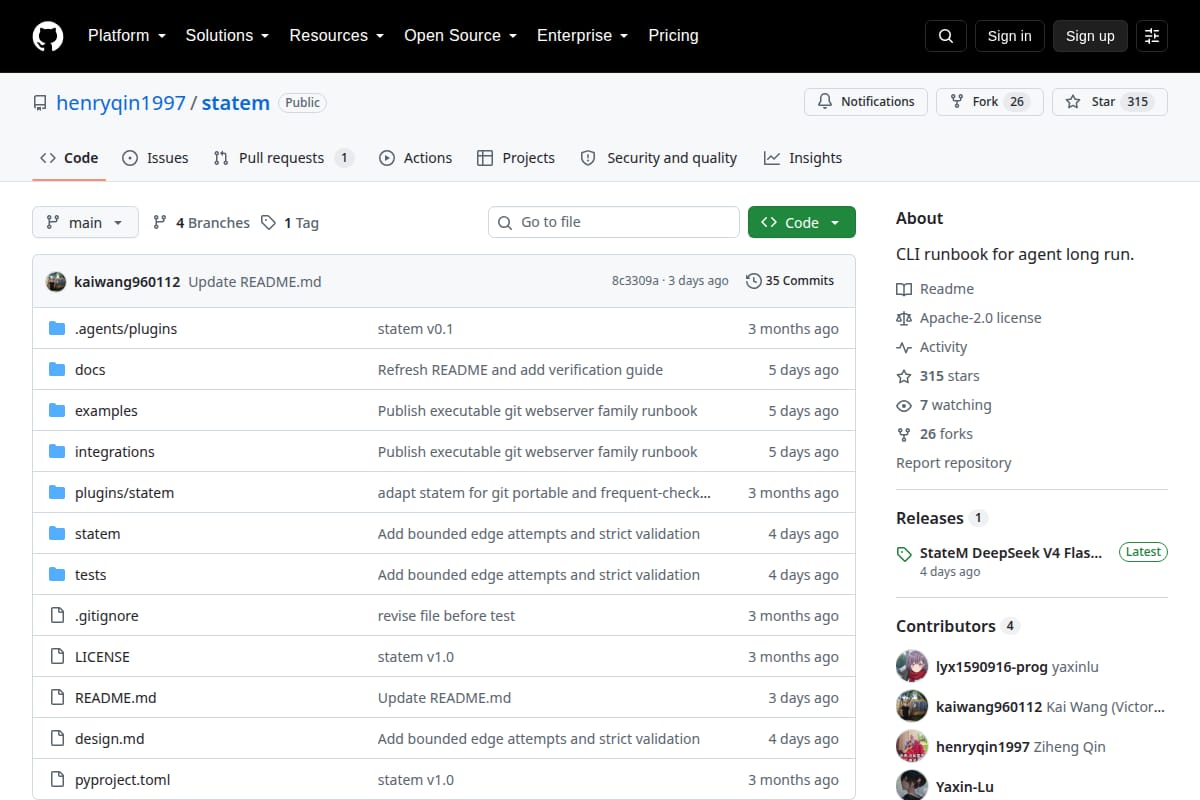The height and width of the screenshot is (800, 1200).
Task: Open 'revise file before test' commit message
Action: [x=446, y=616]
